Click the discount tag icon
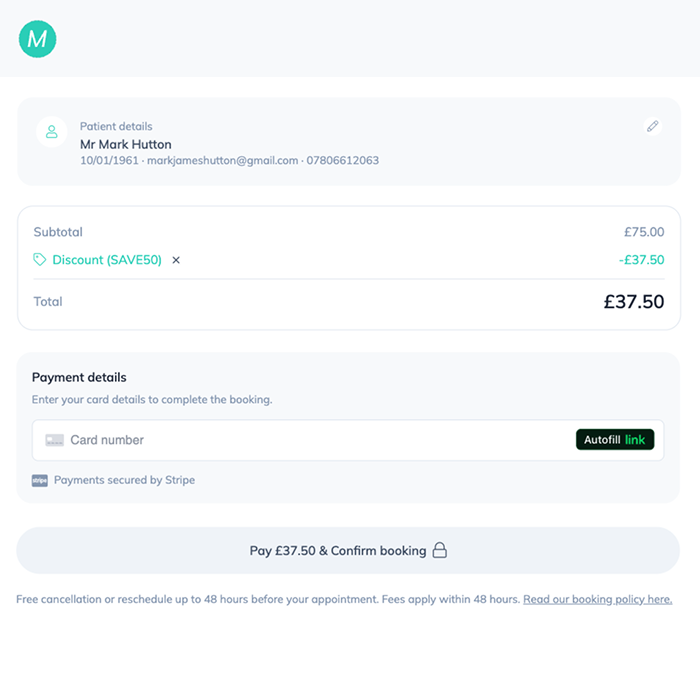 coord(40,260)
